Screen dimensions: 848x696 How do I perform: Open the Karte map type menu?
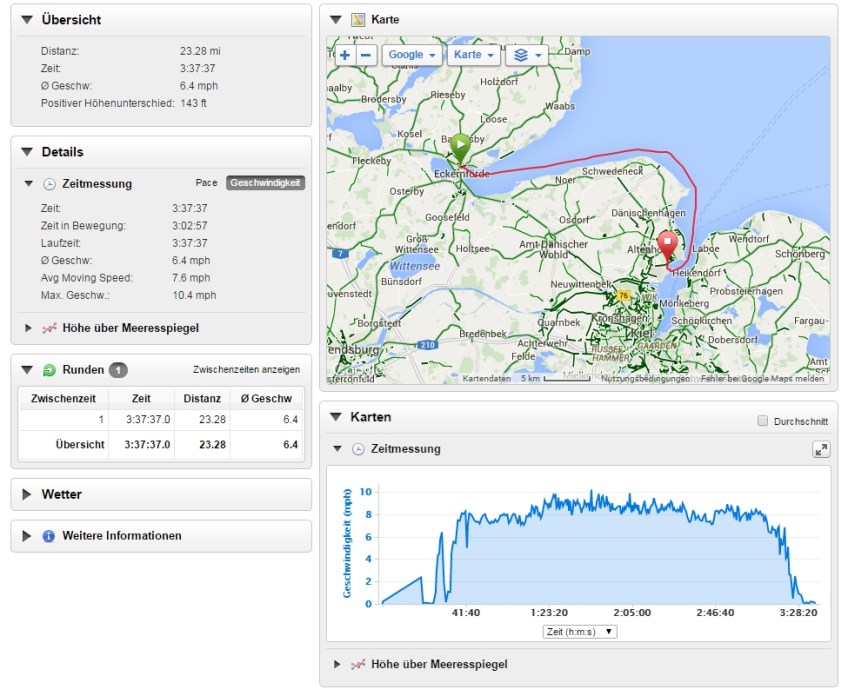tap(474, 55)
